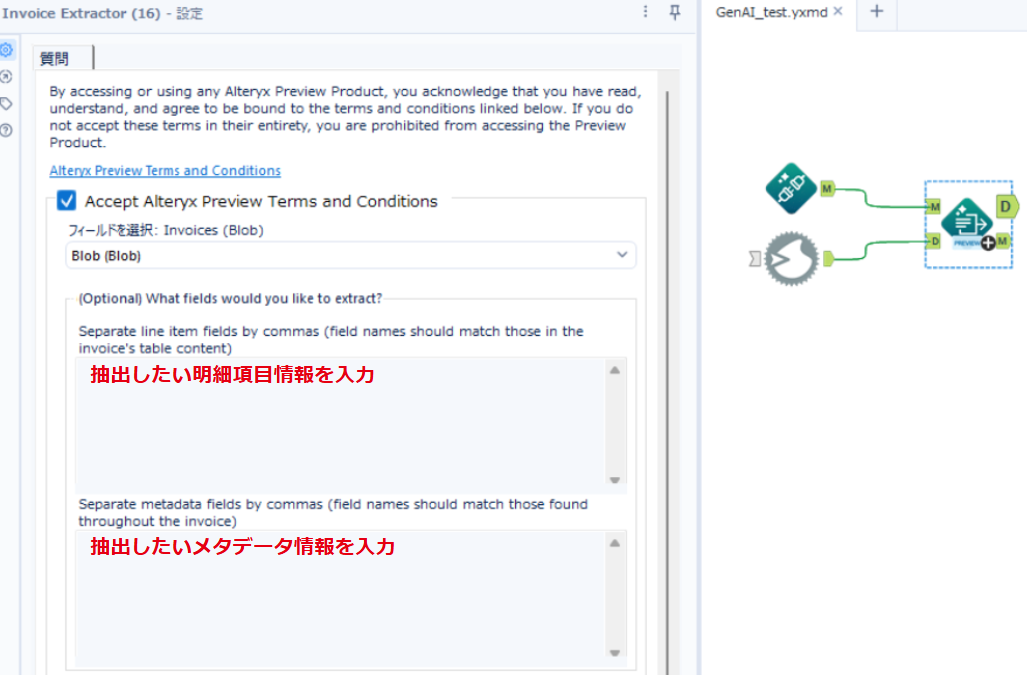Click the "Separate metadata fields by commas" instruction text
The width and height of the screenshot is (1027, 675).
[x=333, y=513]
